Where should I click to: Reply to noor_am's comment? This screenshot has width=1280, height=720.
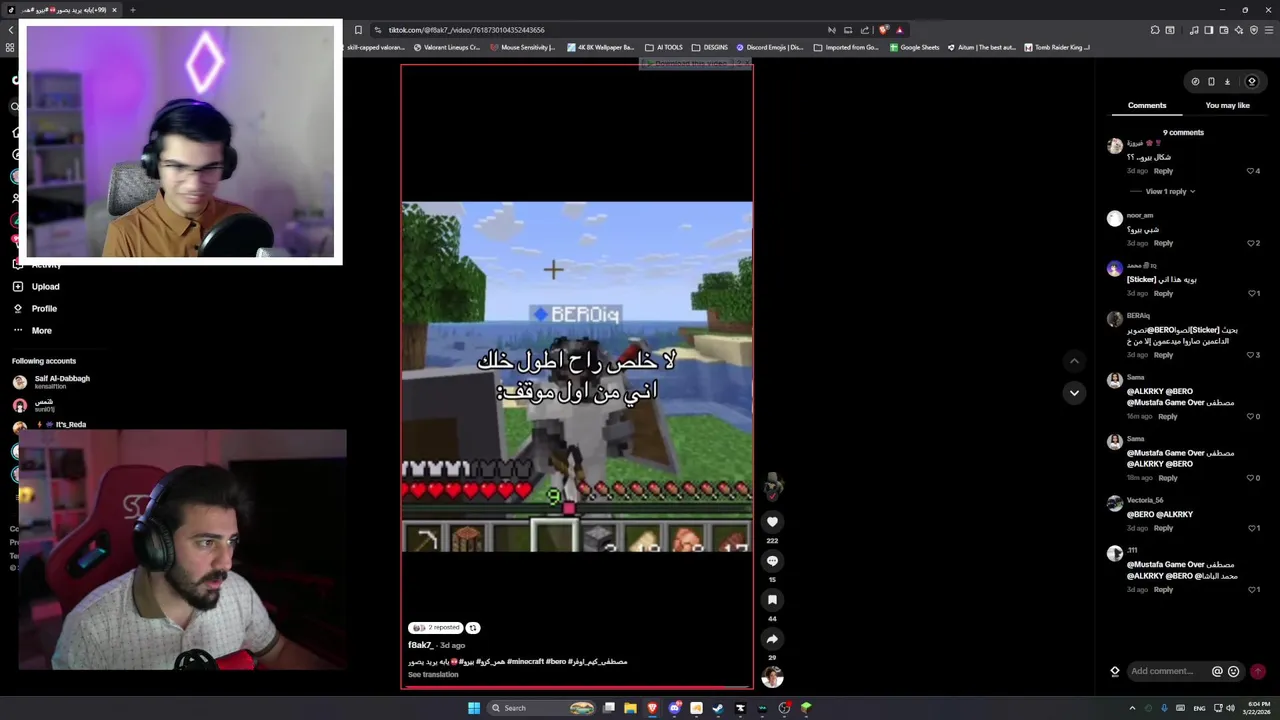[x=1163, y=243]
